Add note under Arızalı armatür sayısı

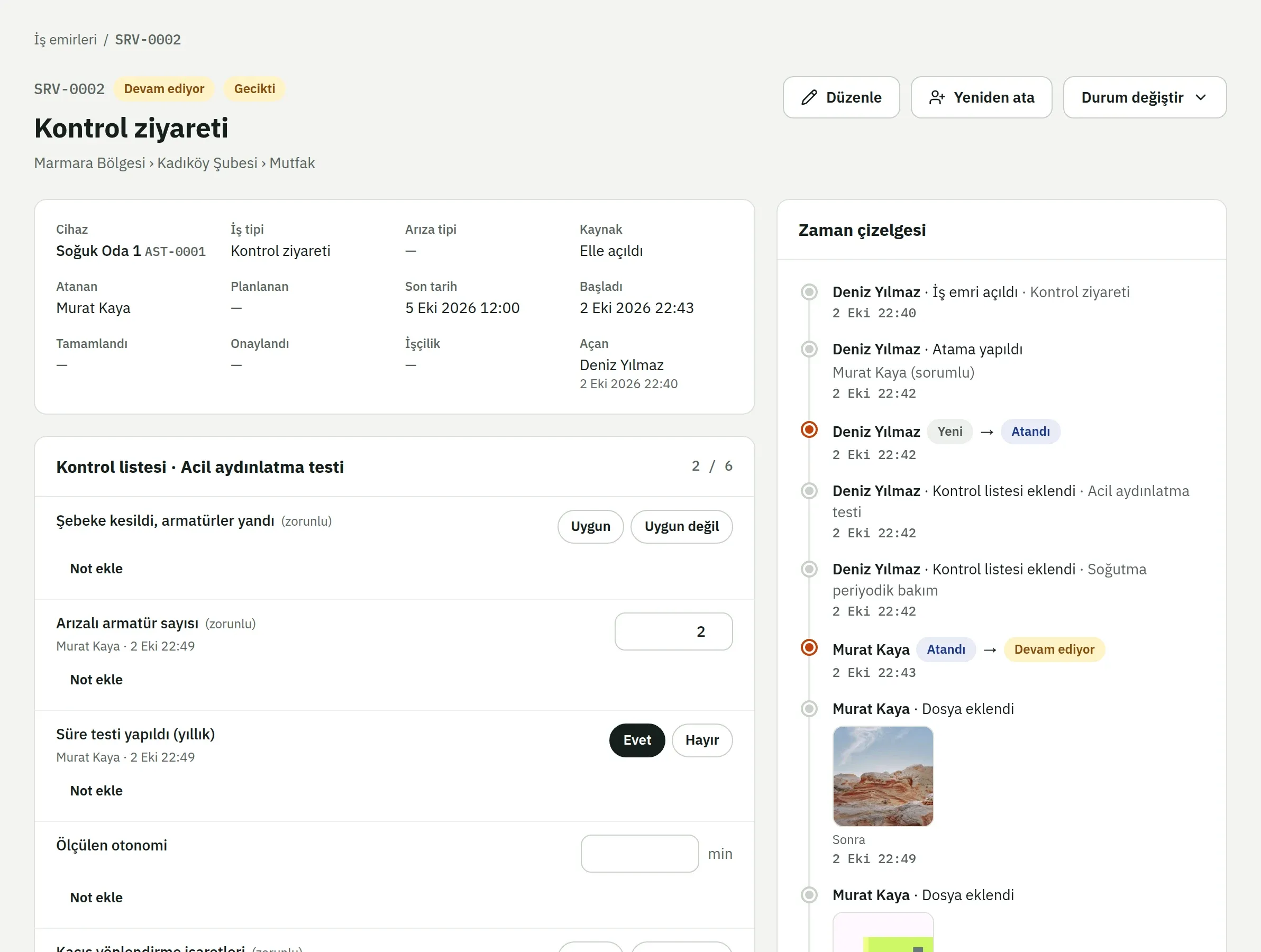click(x=96, y=680)
